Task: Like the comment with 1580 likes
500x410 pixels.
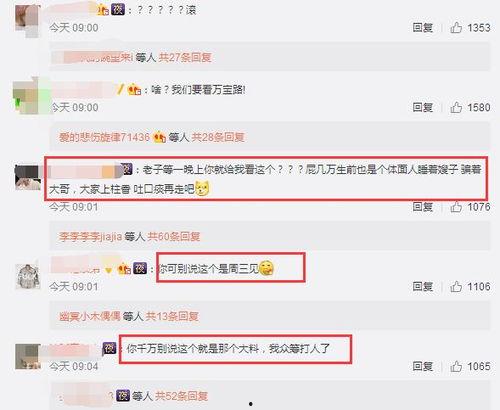Action: pyautogui.click(x=456, y=107)
